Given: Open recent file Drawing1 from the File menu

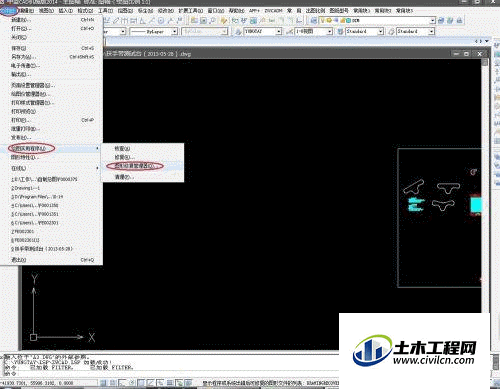Looking at the screenshot, I should [25, 188].
